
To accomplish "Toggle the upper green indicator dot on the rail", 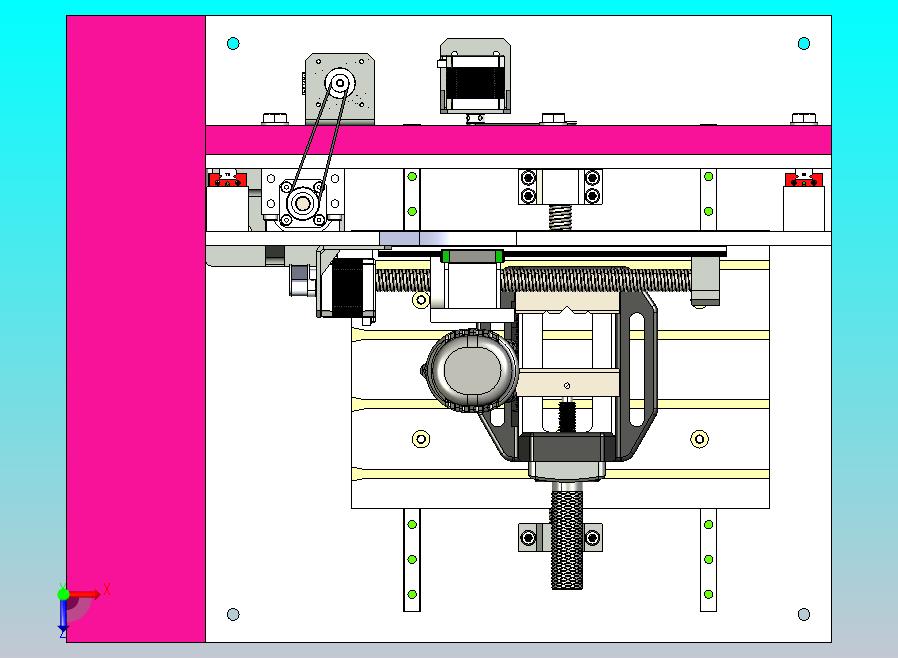I will [x=410, y=174].
